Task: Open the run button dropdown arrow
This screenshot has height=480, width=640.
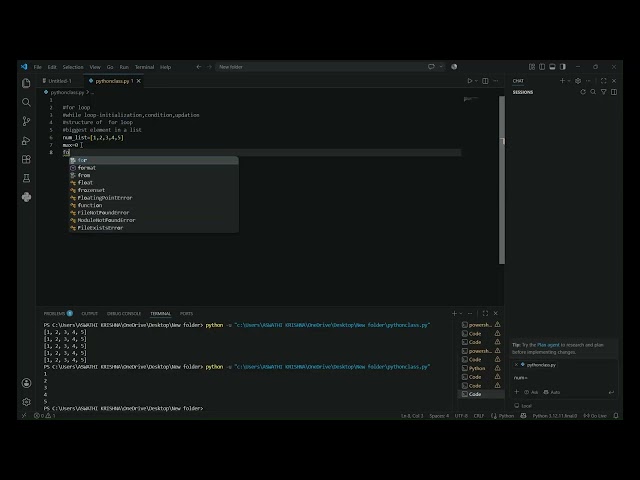Action: (x=476, y=81)
